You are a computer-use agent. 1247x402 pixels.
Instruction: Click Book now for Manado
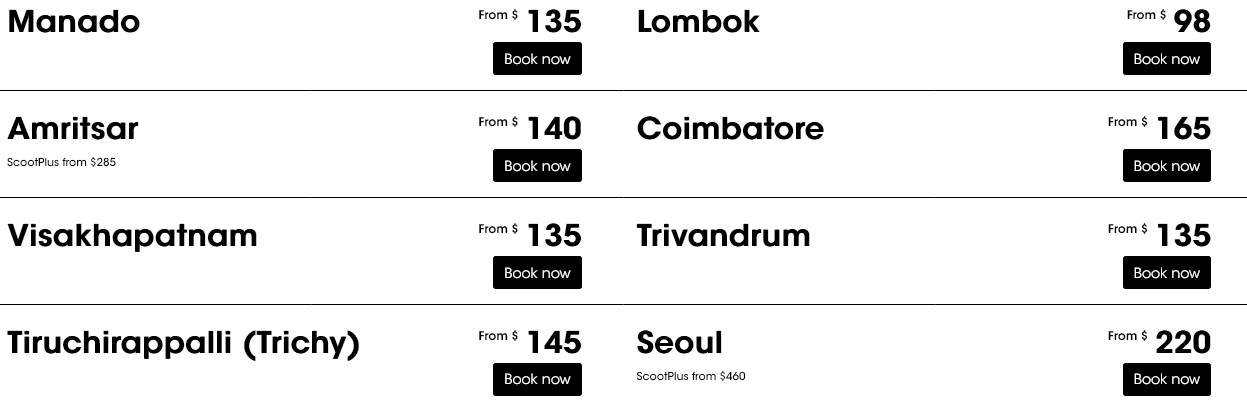click(x=537, y=59)
